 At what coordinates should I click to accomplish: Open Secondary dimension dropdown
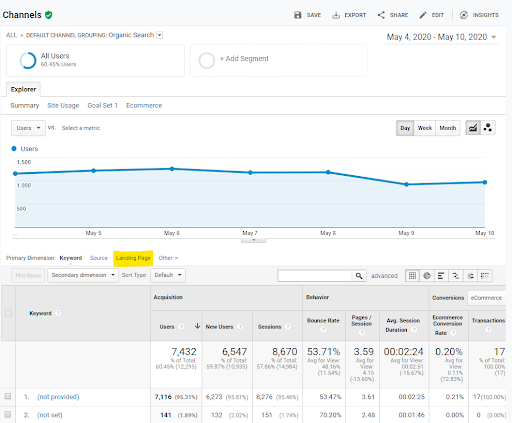click(x=83, y=275)
